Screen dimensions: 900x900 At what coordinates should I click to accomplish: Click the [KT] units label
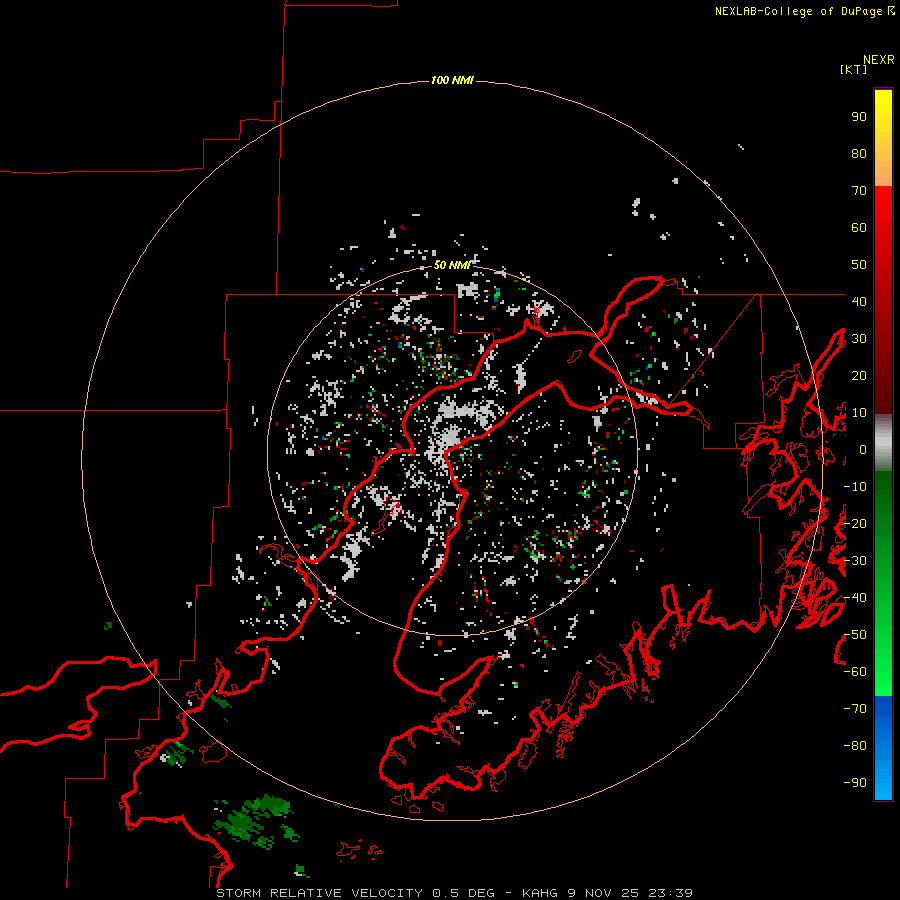point(853,69)
